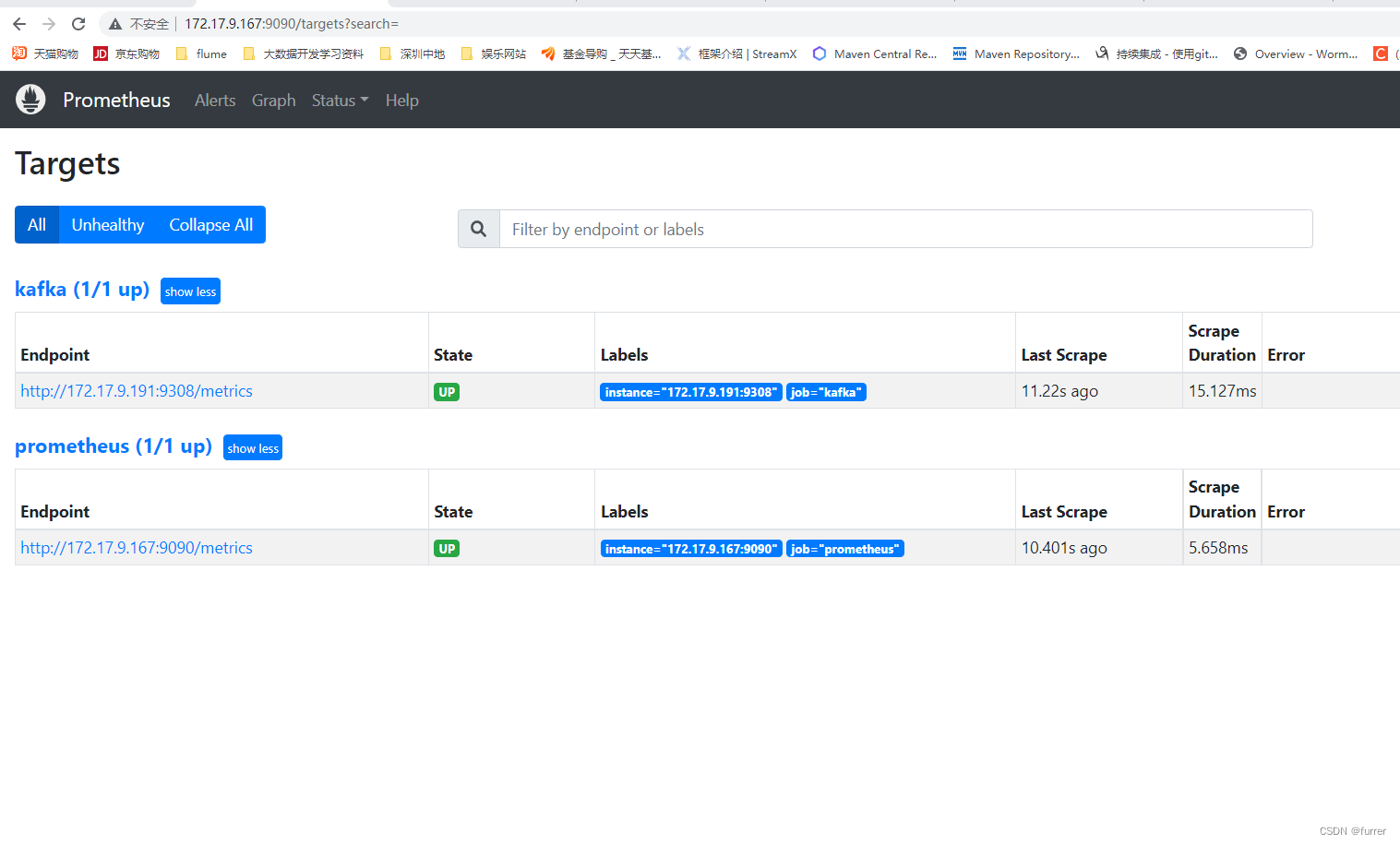This screenshot has width=1400, height=844.
Task: Collapse kafka group with show less
Action: (x=190, y=291)
